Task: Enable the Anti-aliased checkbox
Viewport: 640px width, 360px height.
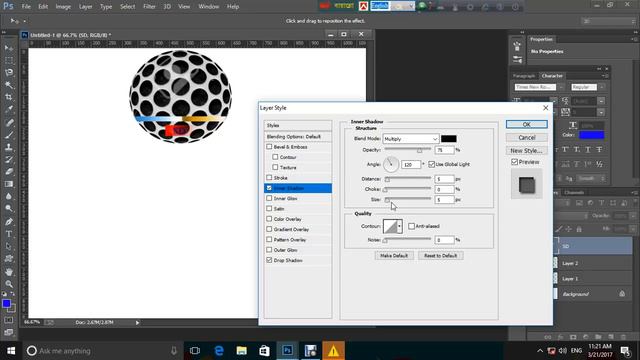Action: coord(411,226)
